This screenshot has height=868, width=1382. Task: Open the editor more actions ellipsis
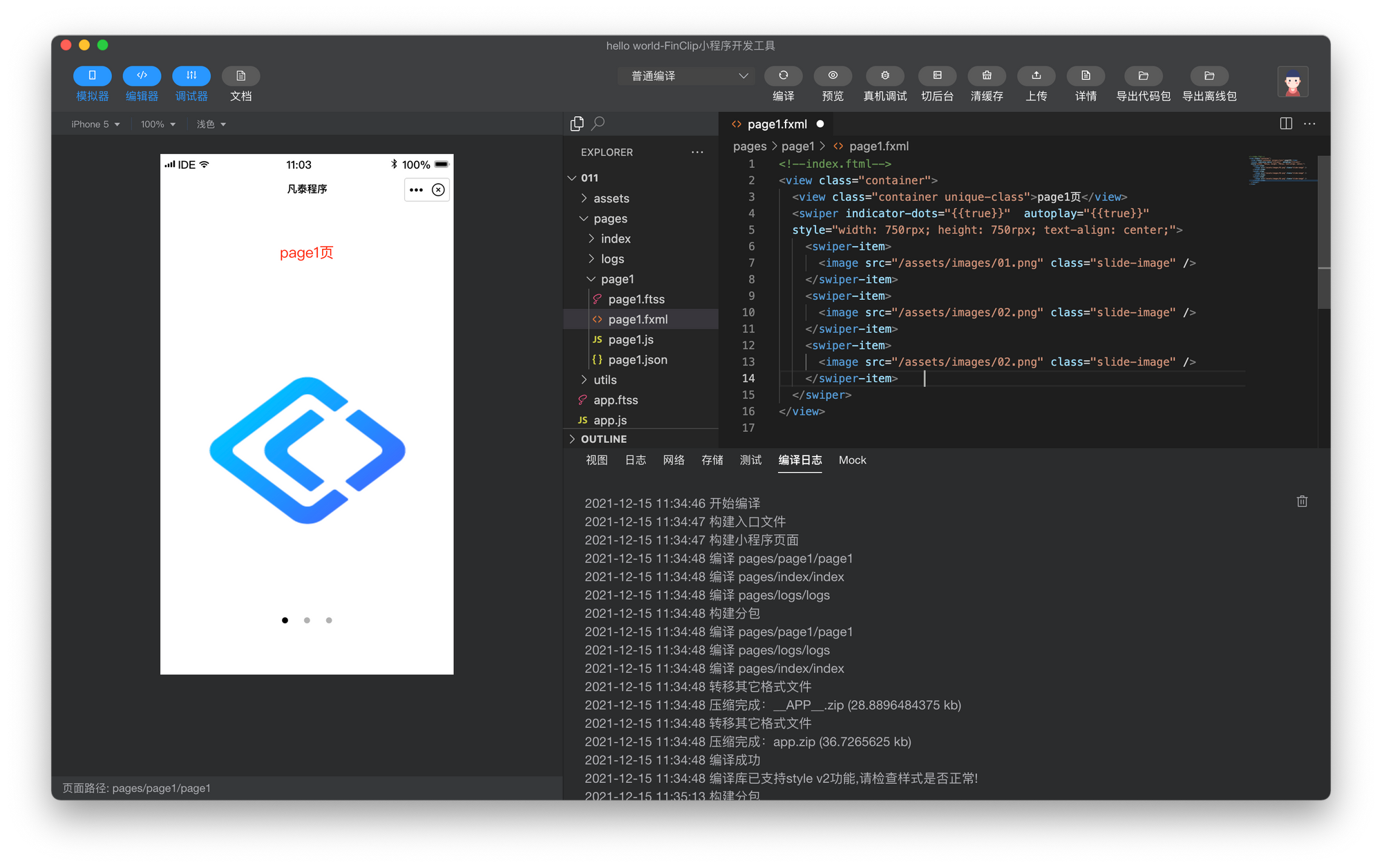[x=1309, y=123]
